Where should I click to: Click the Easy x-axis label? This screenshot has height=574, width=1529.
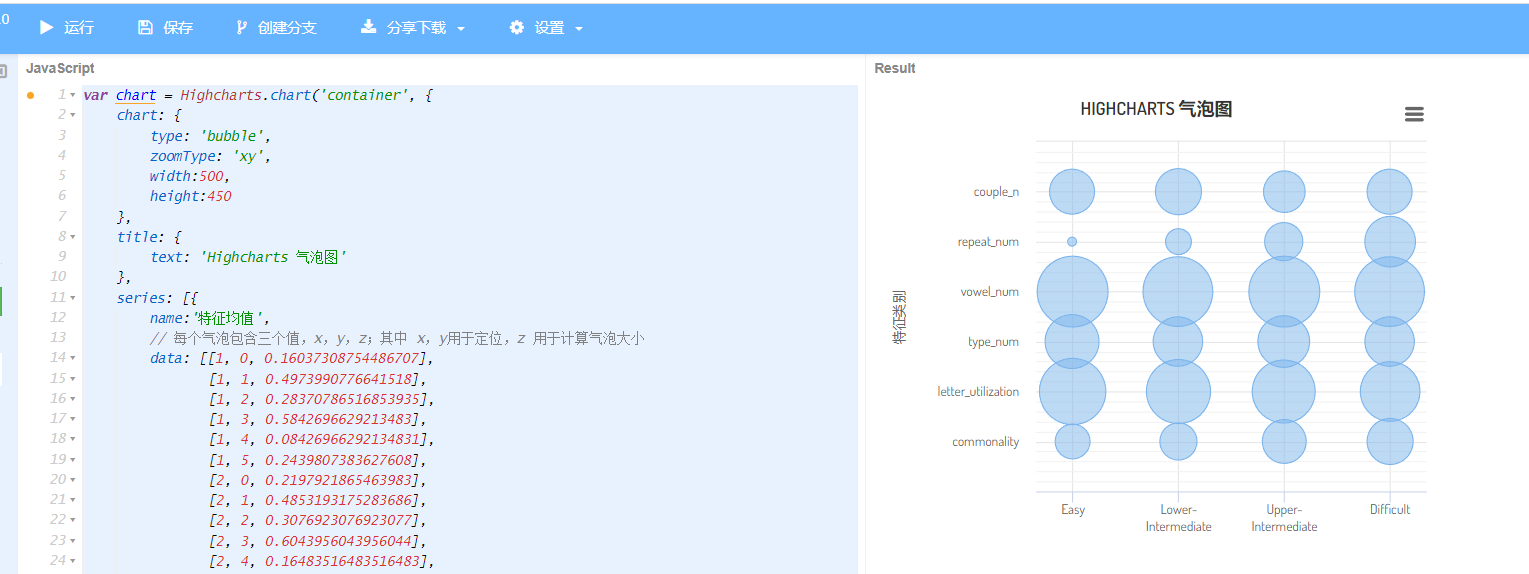[x=1073, y=509]
